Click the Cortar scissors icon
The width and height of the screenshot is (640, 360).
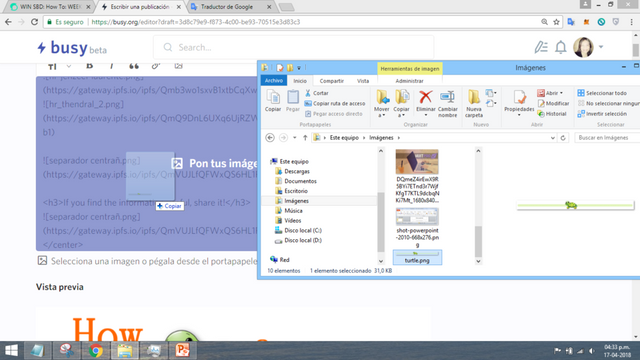pyautogui.click(x=308, y=93)
